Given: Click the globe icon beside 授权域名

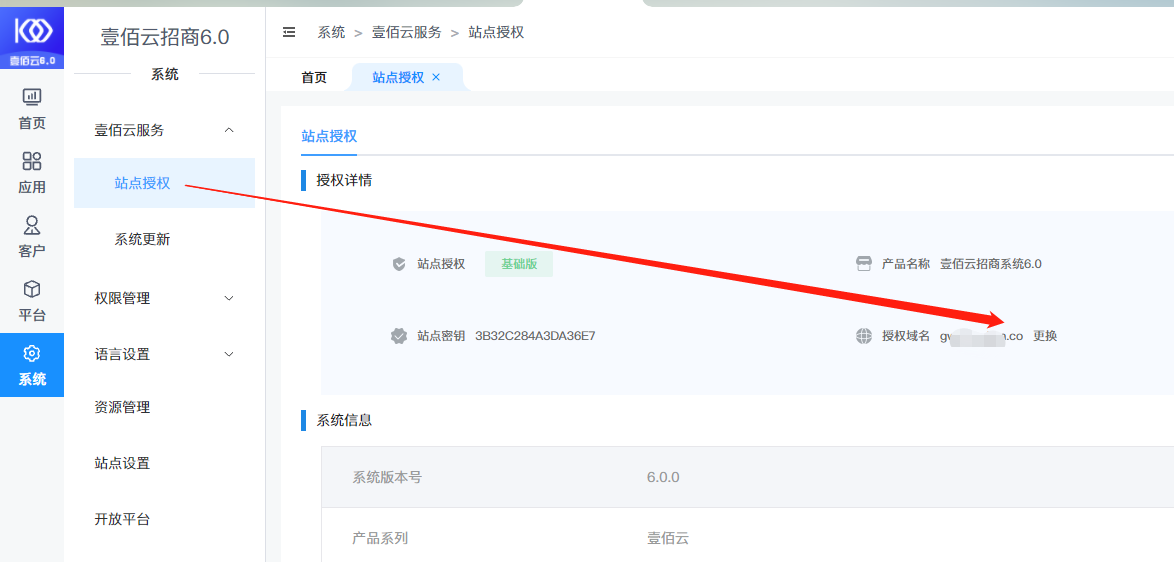Looking at the screenshot, I should 864,336.
